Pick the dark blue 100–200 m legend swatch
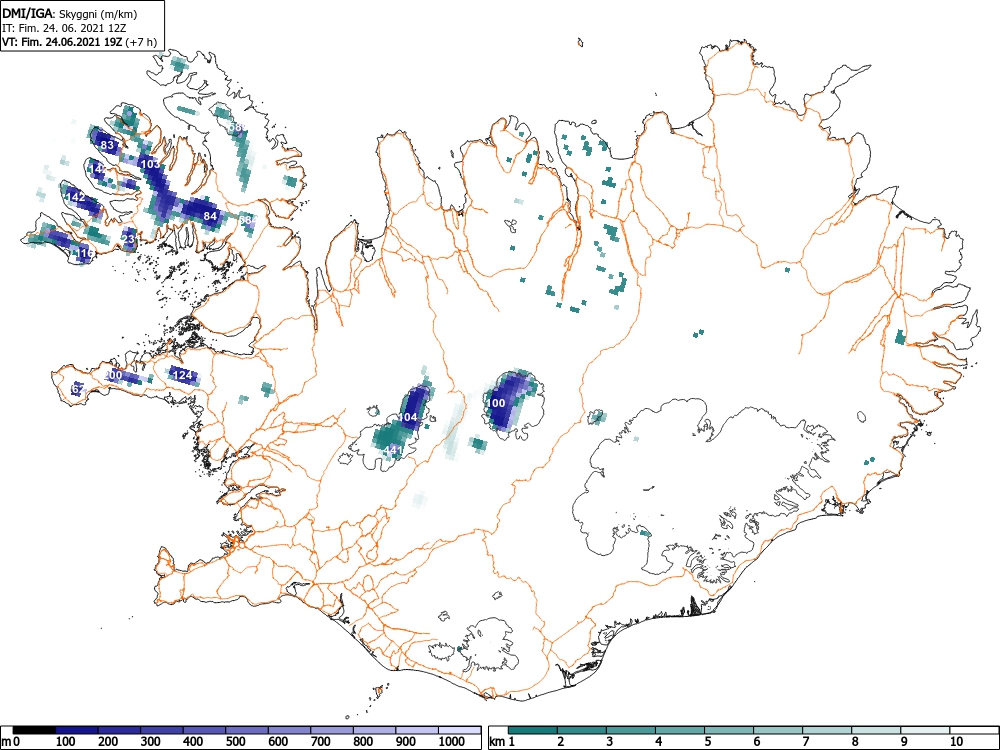1000x750 pixels. coord(77,730)
